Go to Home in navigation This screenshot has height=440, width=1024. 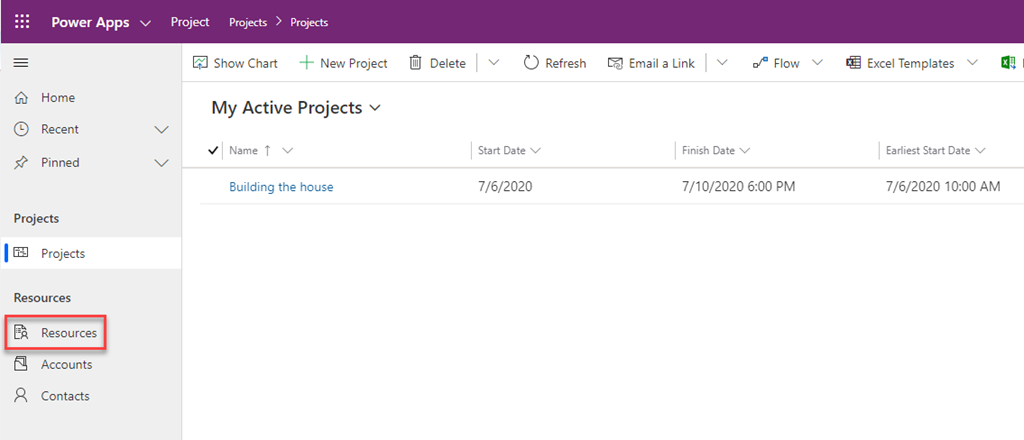[x=58, y=98]
